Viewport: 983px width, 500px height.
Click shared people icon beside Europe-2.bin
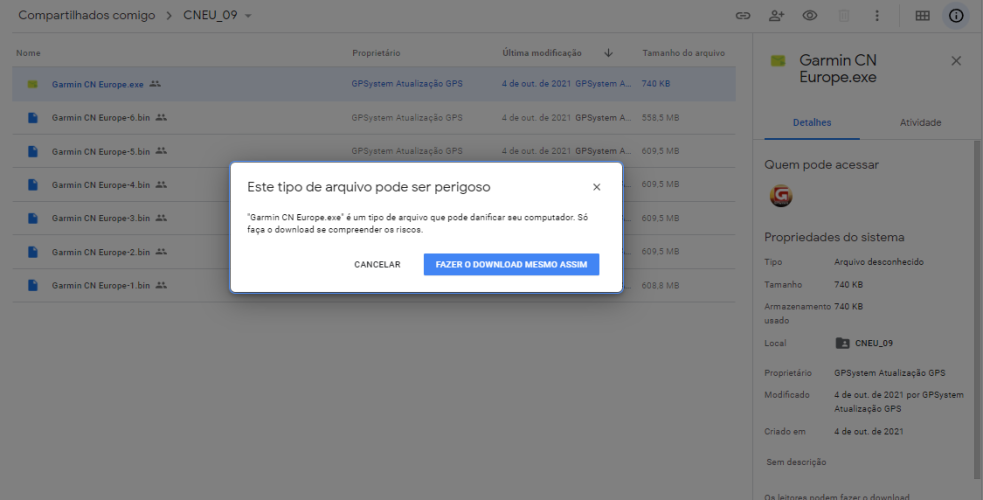(161, 251)
